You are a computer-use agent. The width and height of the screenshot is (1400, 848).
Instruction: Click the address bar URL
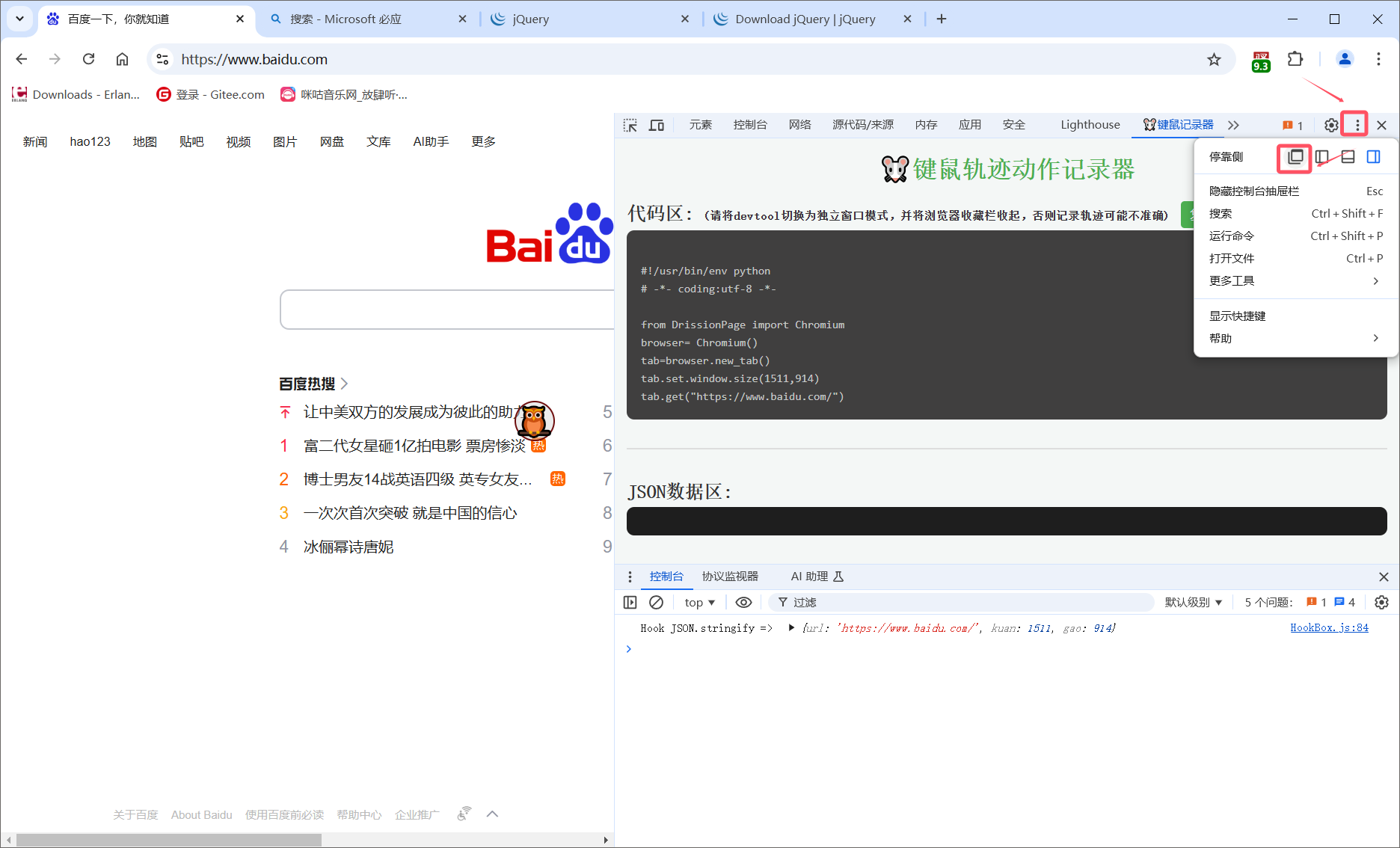point(254,59)
